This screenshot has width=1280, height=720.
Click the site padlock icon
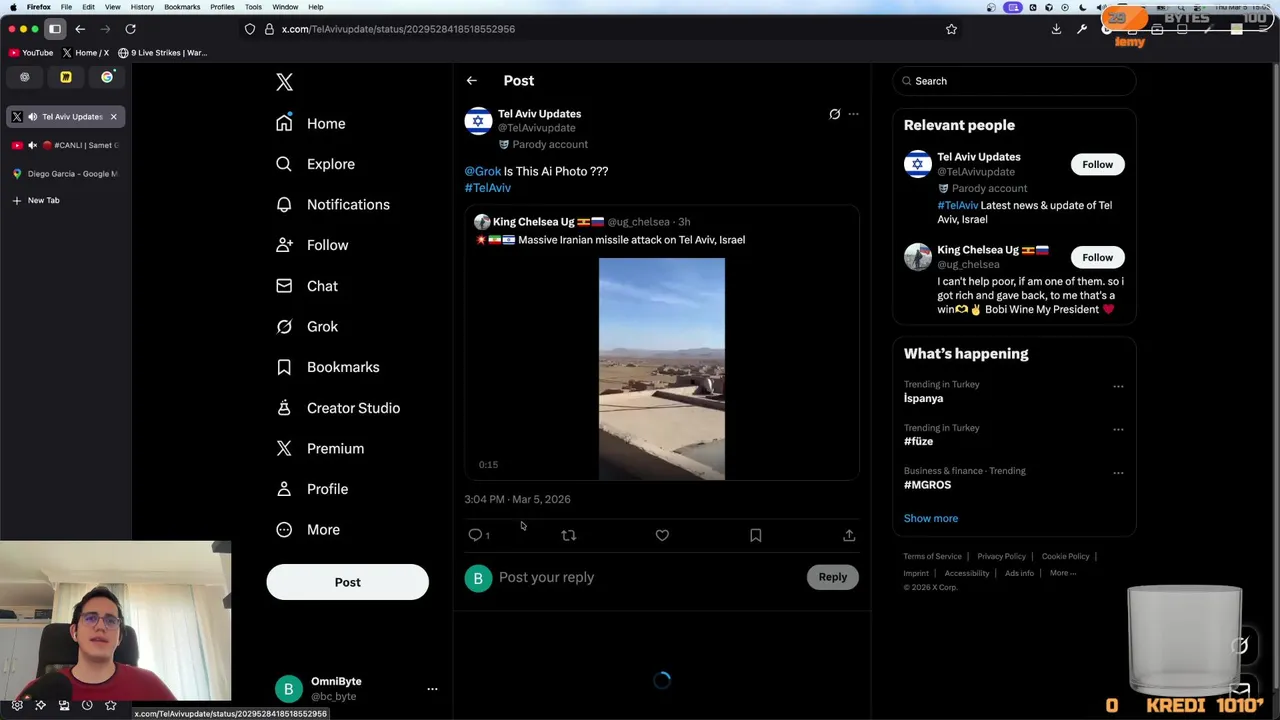pos(269,29)
